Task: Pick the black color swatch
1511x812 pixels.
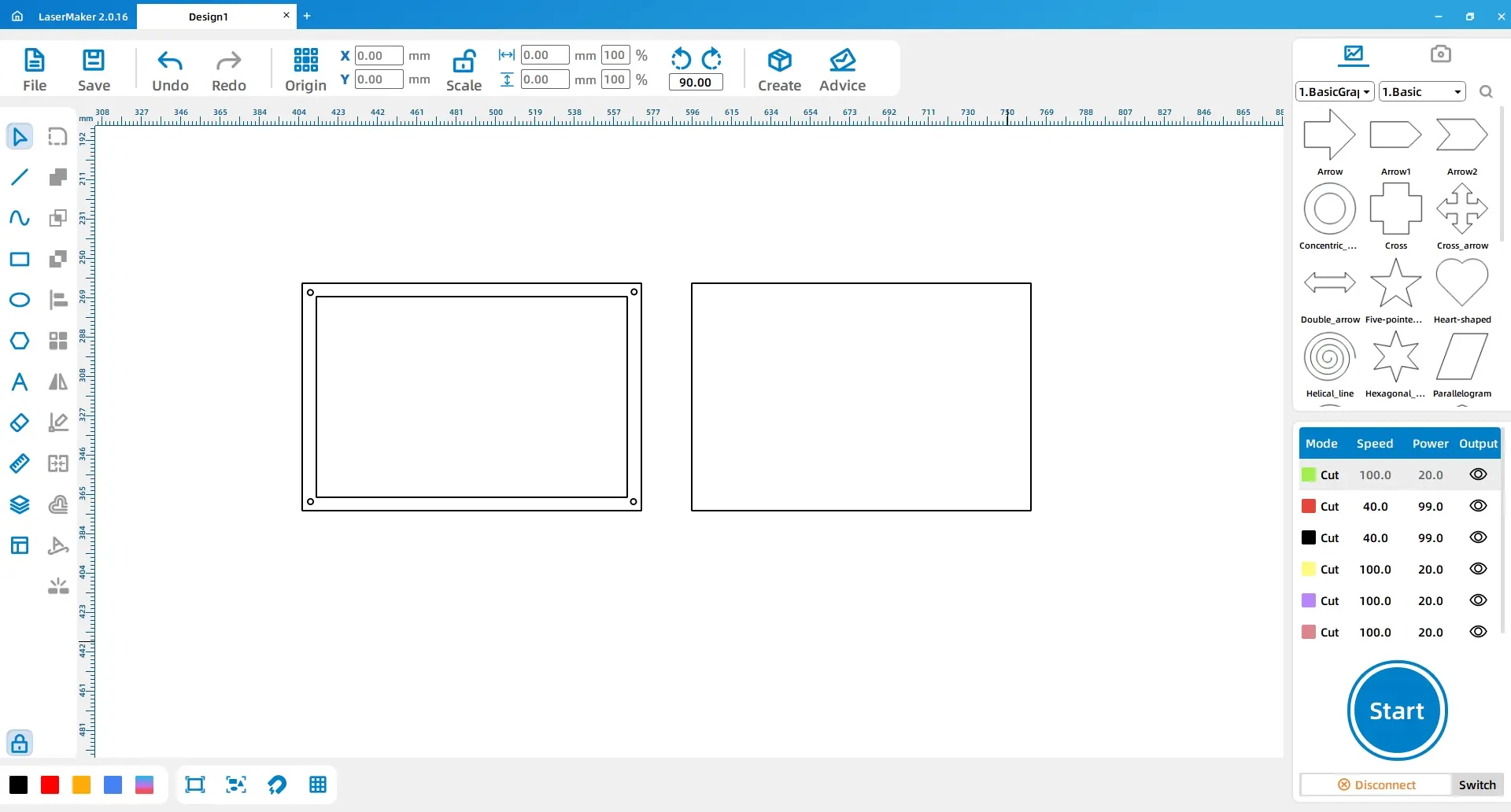Action: coord(18,784)
